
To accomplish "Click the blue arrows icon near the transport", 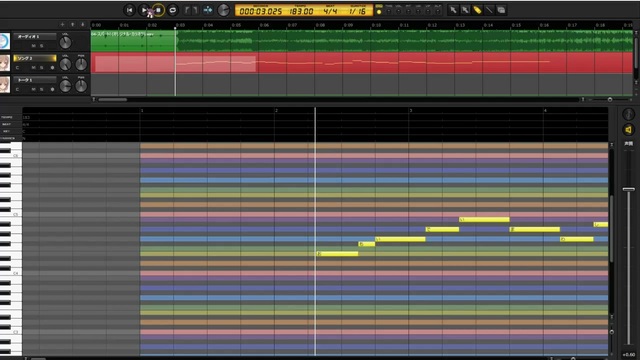I will (x=208, y=10).
